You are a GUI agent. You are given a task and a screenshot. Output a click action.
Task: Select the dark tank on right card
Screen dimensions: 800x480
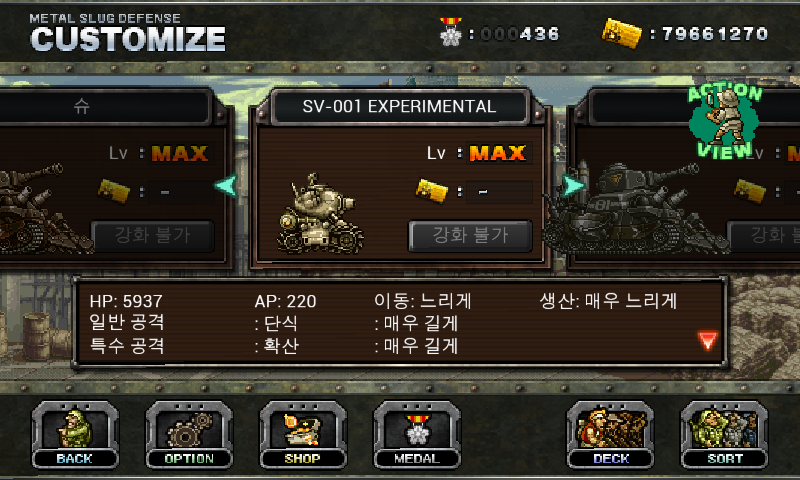(635, 208)
